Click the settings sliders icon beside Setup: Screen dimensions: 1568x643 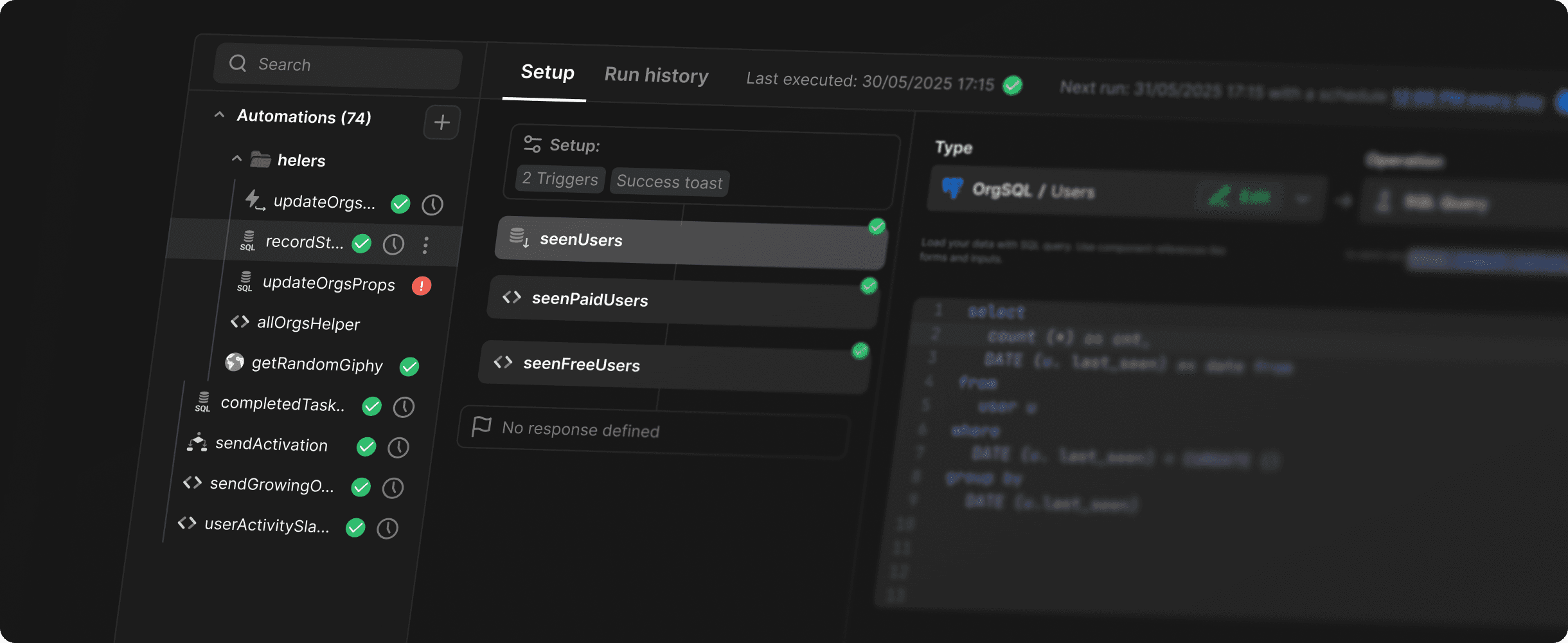pos(533,144)
